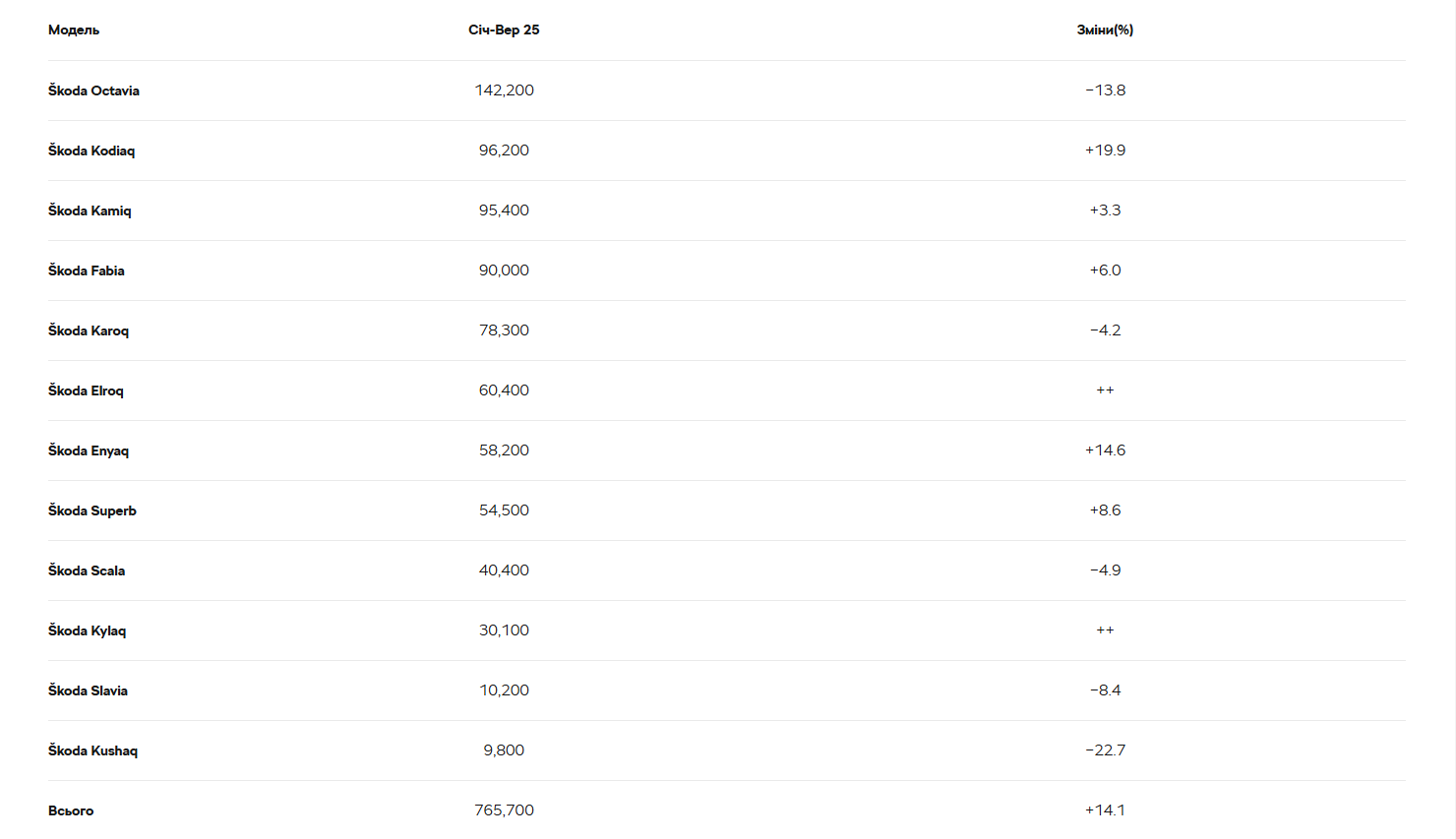Click the Січ-Вер 25 column header
The width and height of the screenshot is (1456, 839).
504,30
